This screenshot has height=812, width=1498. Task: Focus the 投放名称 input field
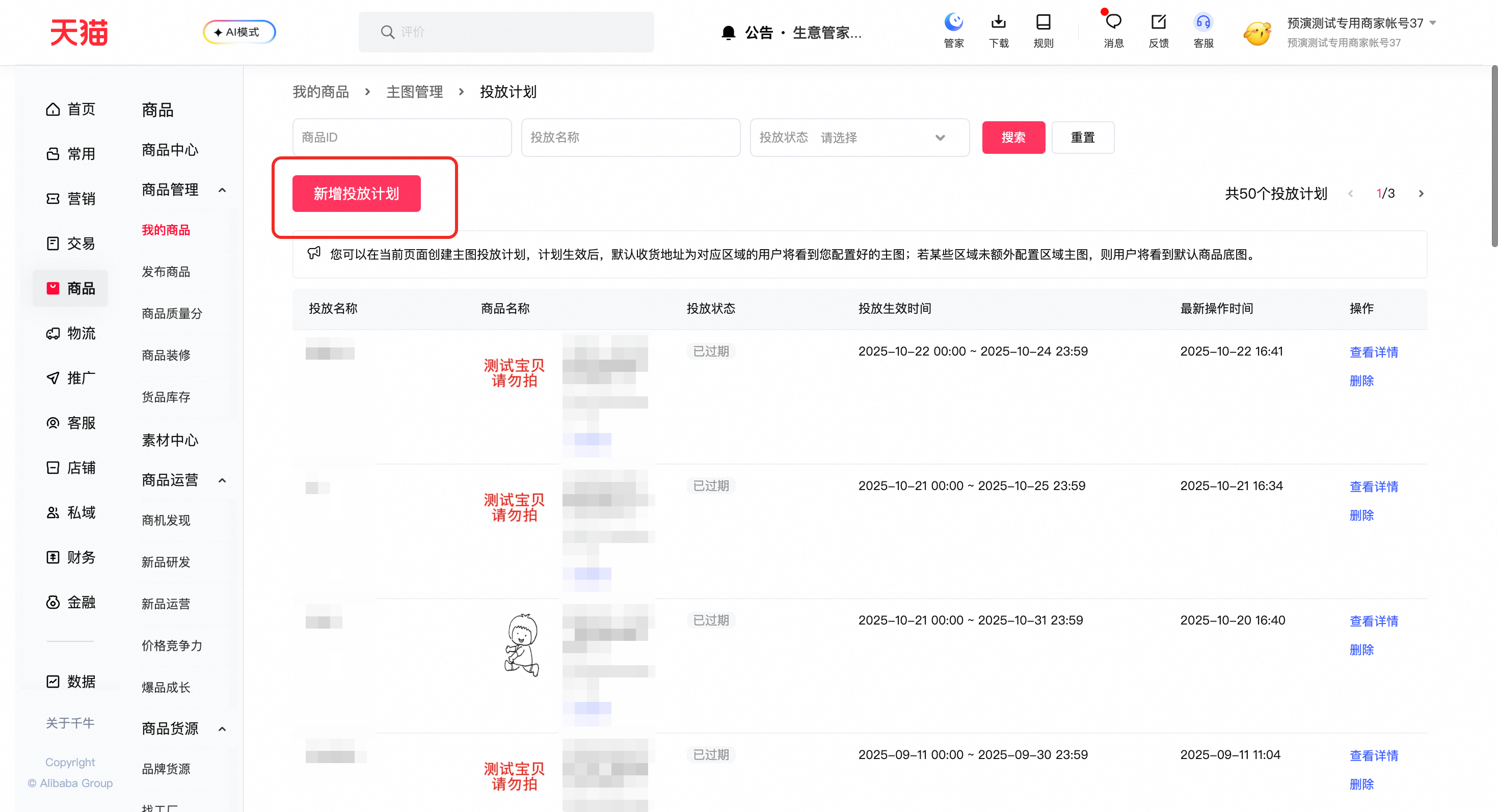[x=630, y=138]
